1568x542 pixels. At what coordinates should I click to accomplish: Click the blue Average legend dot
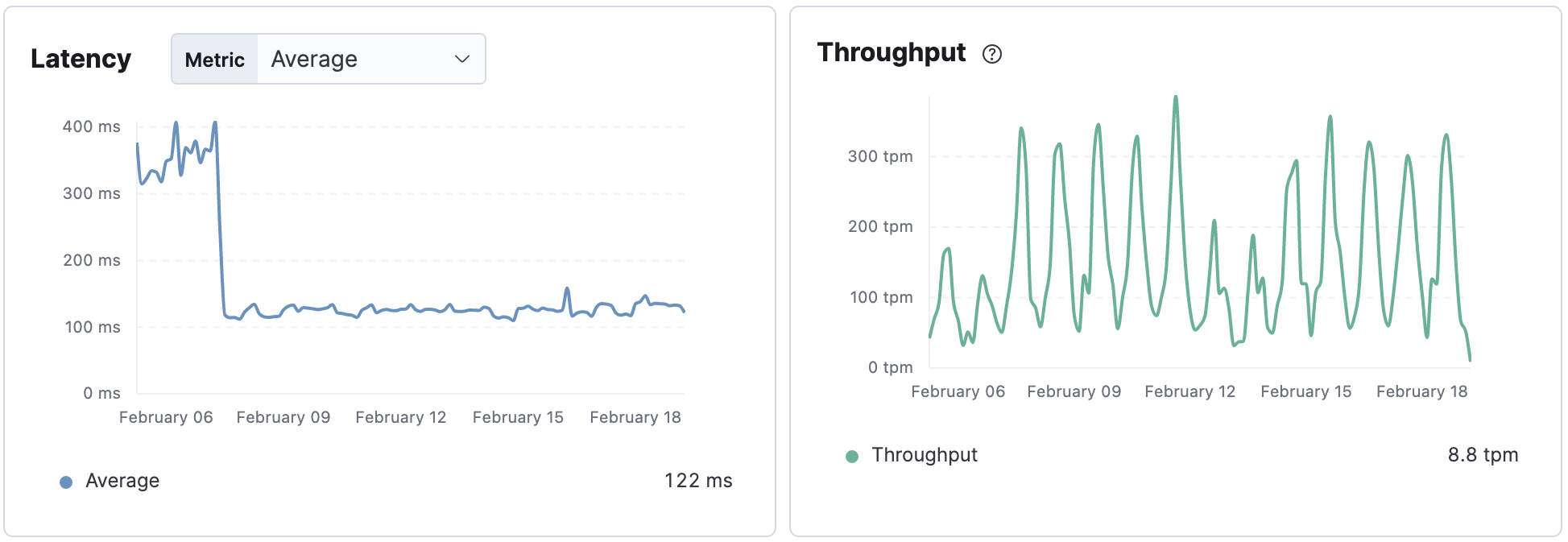click(66, 482)
